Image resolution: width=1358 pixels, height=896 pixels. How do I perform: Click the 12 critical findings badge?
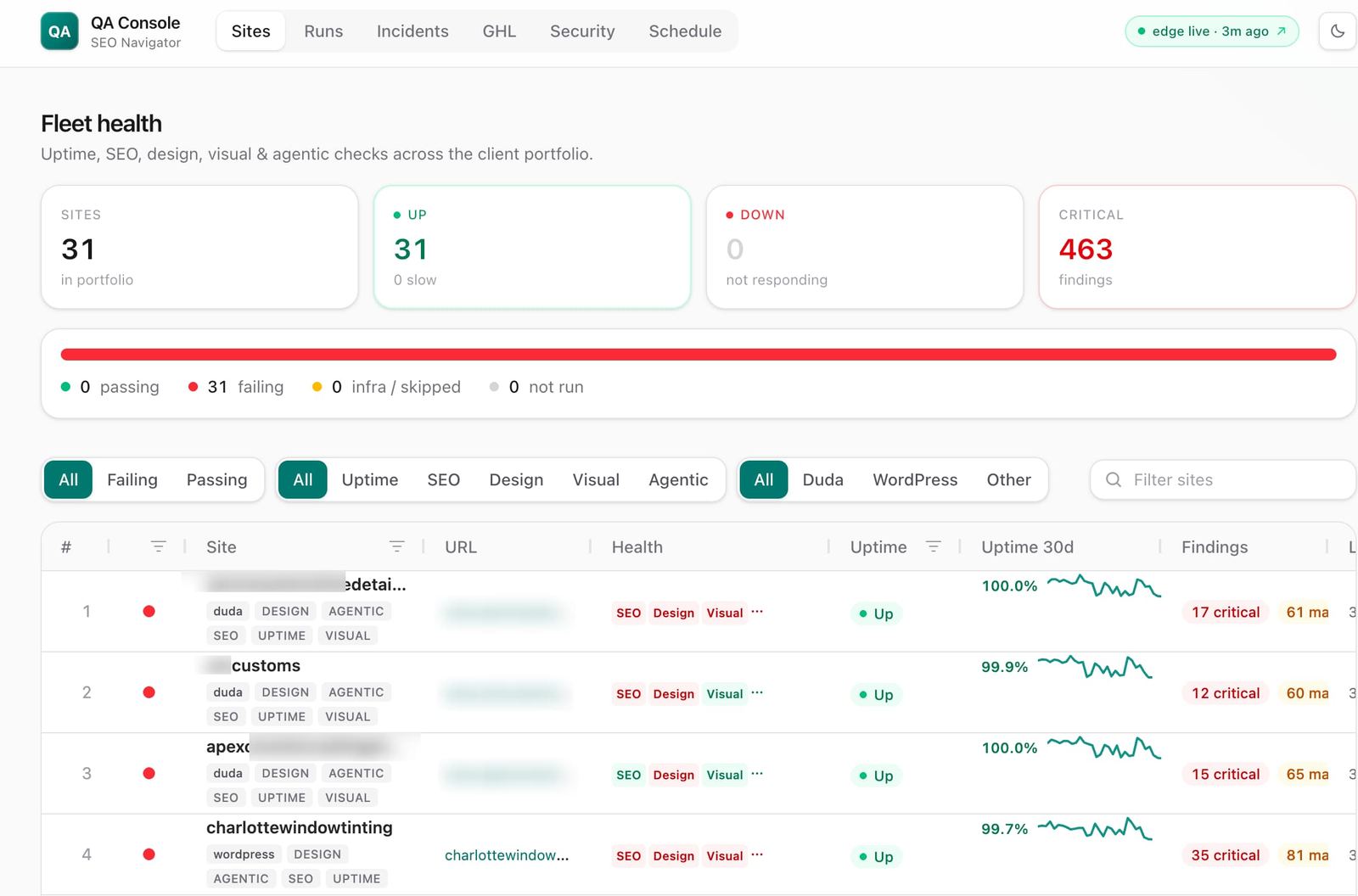1225,693
